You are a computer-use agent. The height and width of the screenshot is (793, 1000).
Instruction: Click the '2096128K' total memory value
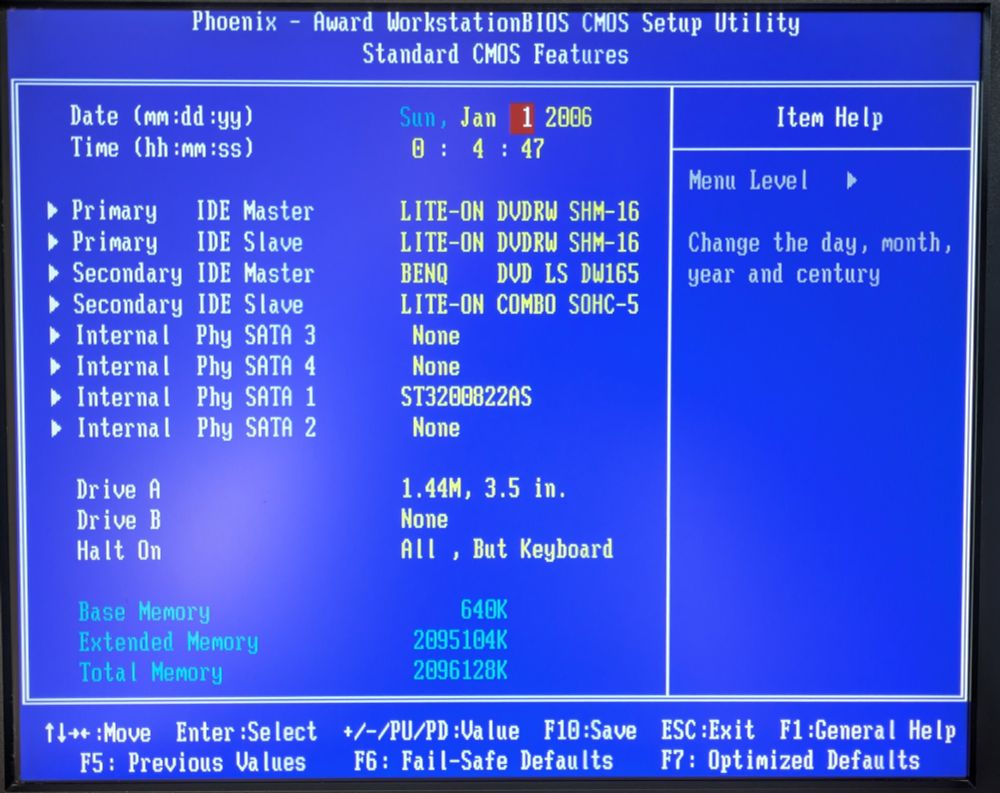coord(460,671)
